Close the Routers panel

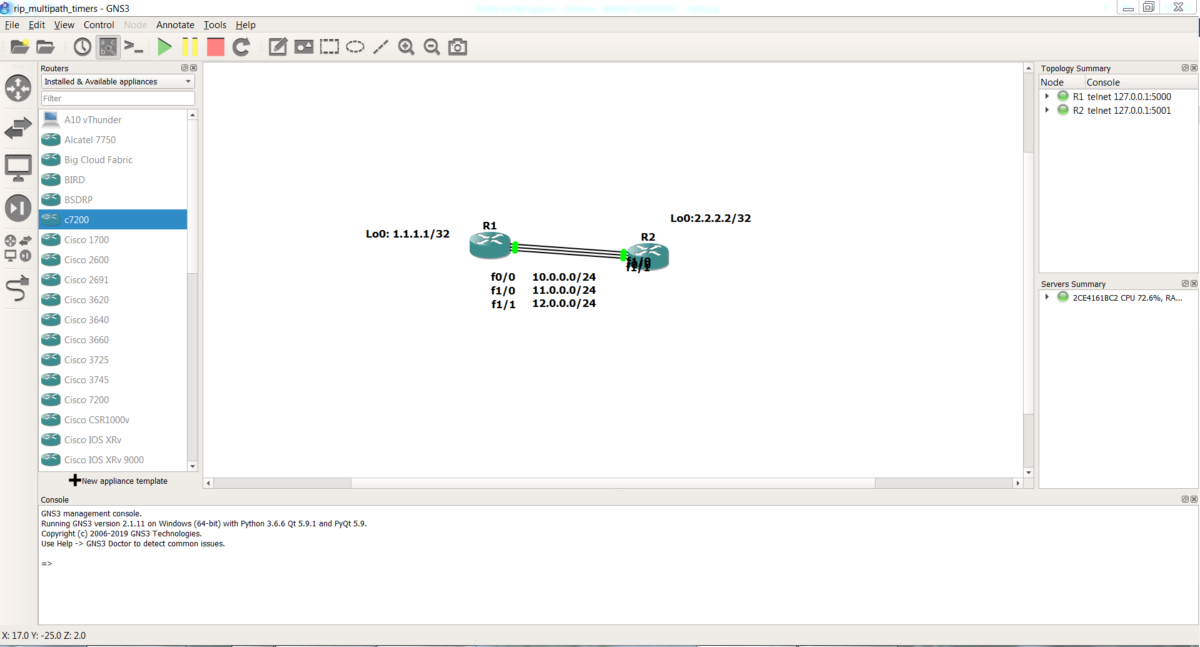coord(194,68)
